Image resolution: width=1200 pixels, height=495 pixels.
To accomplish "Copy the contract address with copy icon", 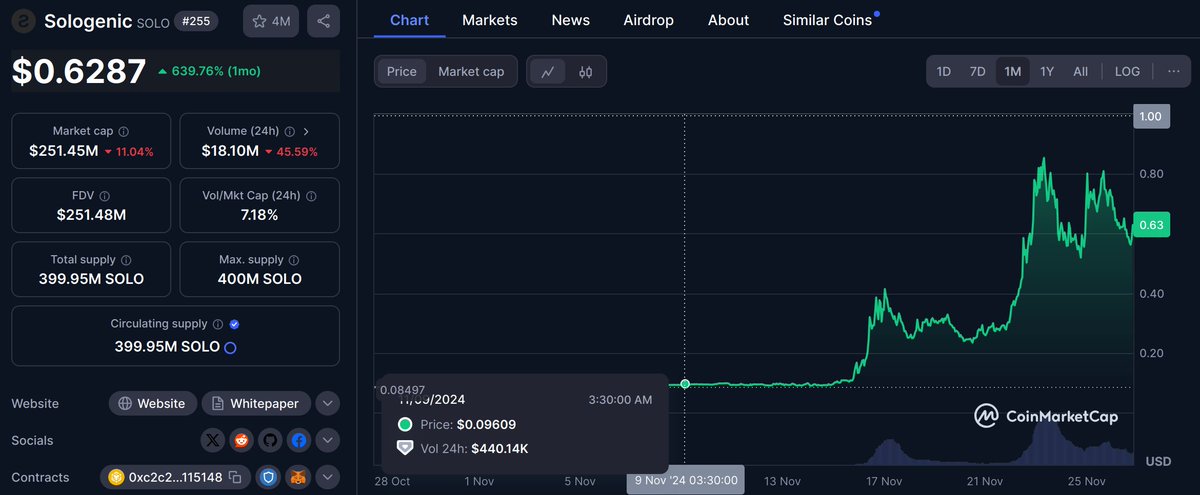I will tap(234, 477).
